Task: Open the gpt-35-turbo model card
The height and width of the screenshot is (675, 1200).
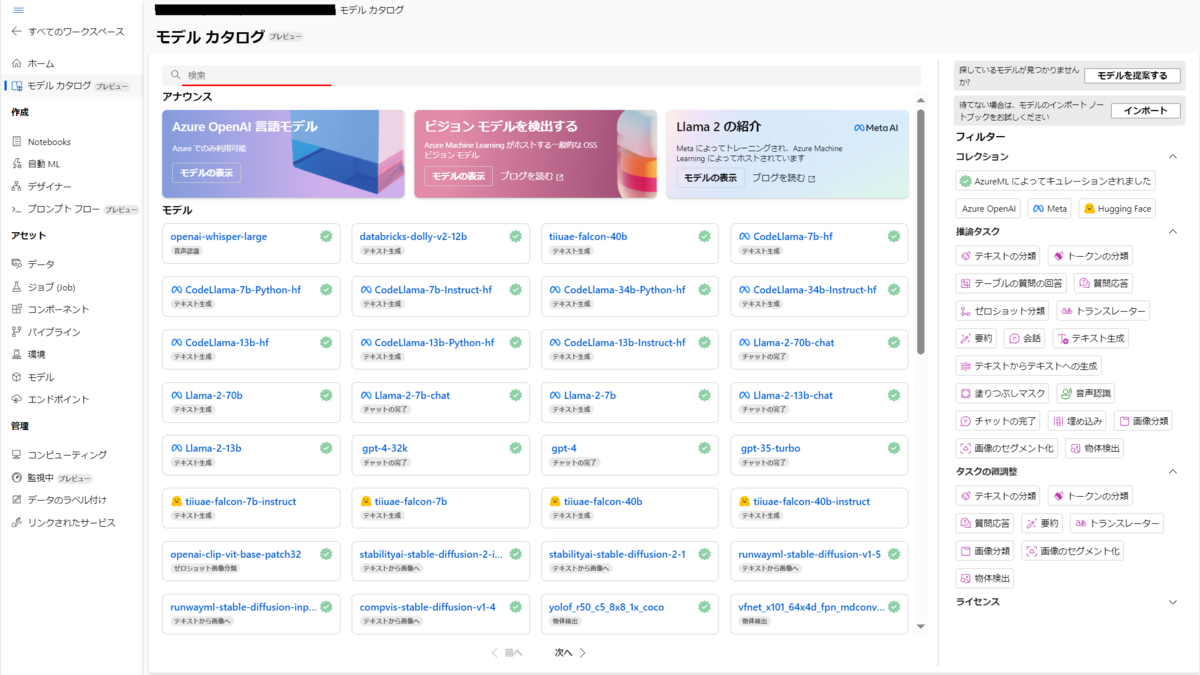Action: pyautogui.click(x=819, y=455)
